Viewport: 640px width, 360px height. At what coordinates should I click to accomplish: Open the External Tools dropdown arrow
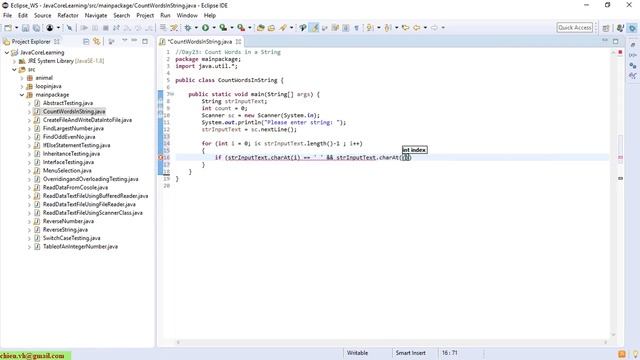tap(250, 28)
